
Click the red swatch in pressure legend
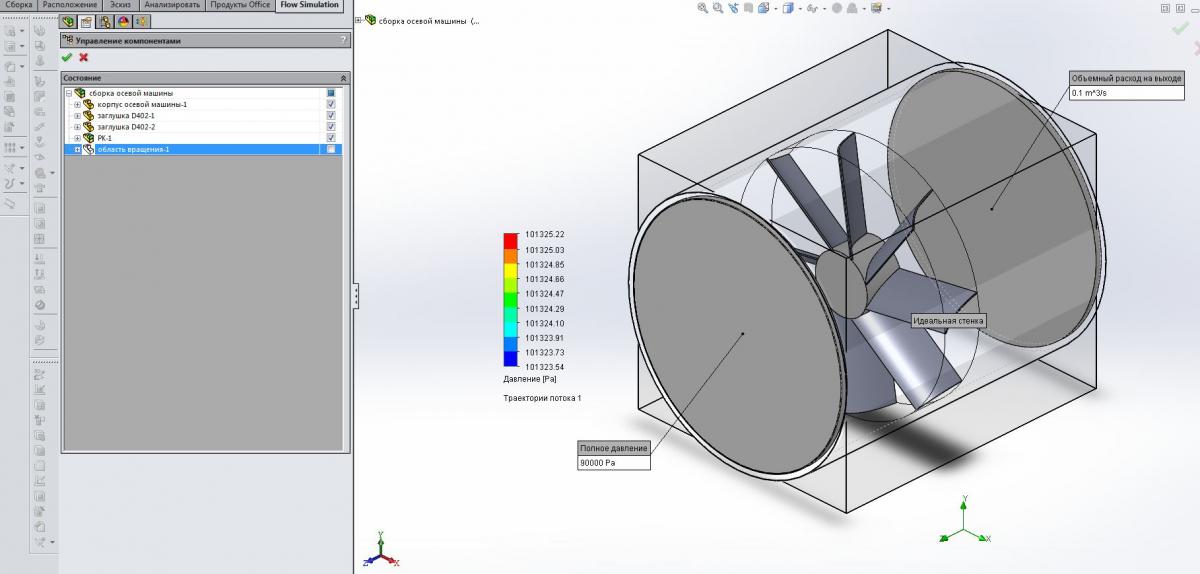pyautogui.click(x=510, y=240)
